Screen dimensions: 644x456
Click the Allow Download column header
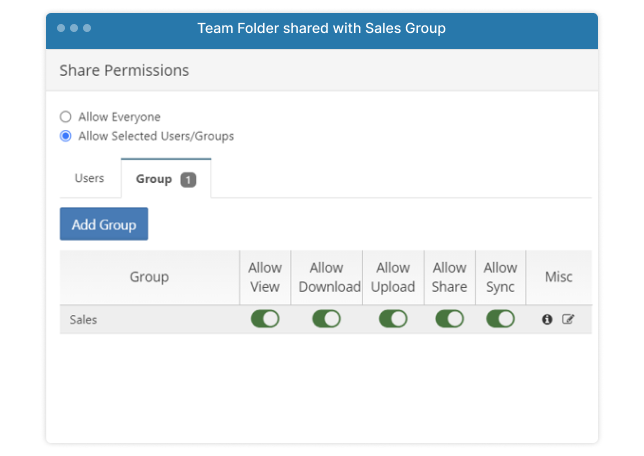pyautogui.click(x=327, y=277)
